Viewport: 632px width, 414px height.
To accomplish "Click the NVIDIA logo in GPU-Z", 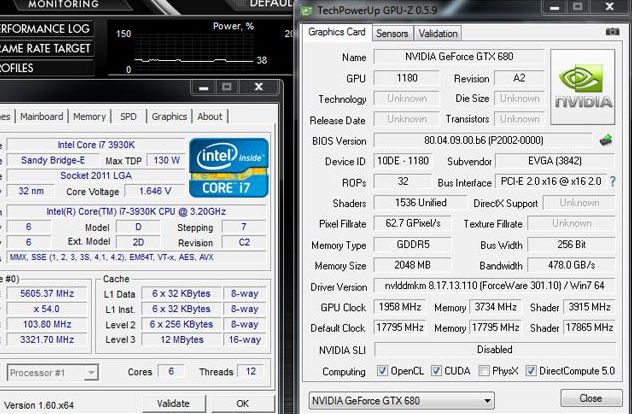I will (x=583, y=87).
